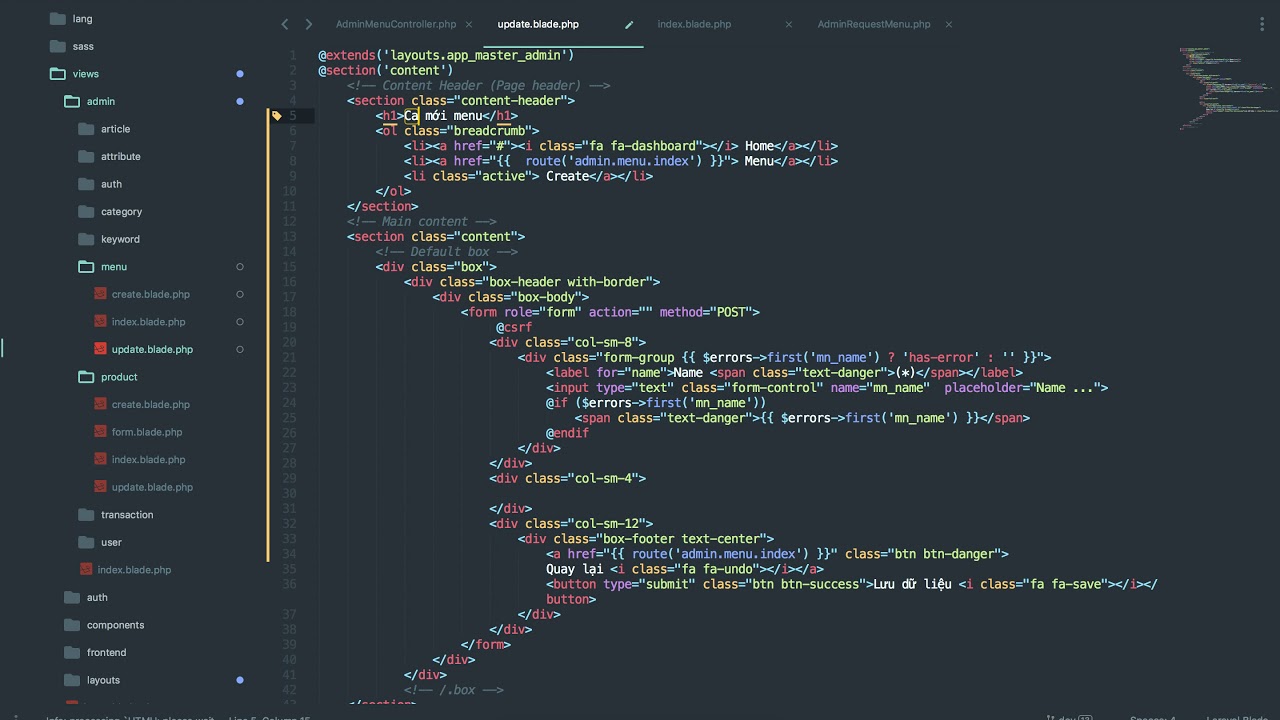The height and width of the screenshot is (720, 1280).
Task: Go to the previous tab with the left arrow
Action: (285, 24)
